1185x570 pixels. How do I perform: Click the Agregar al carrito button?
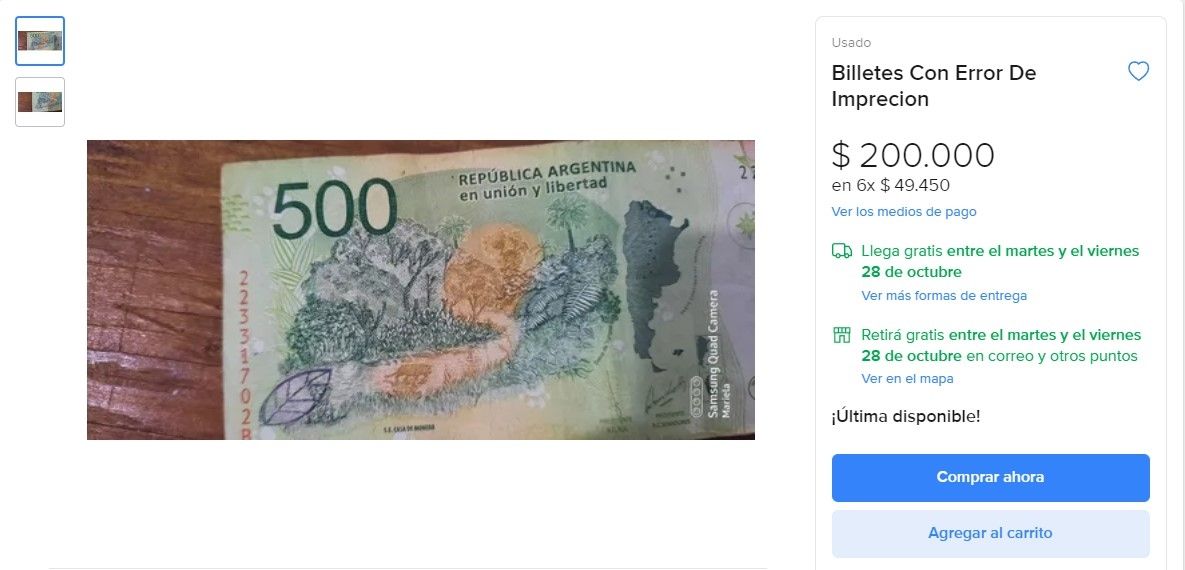991,534
